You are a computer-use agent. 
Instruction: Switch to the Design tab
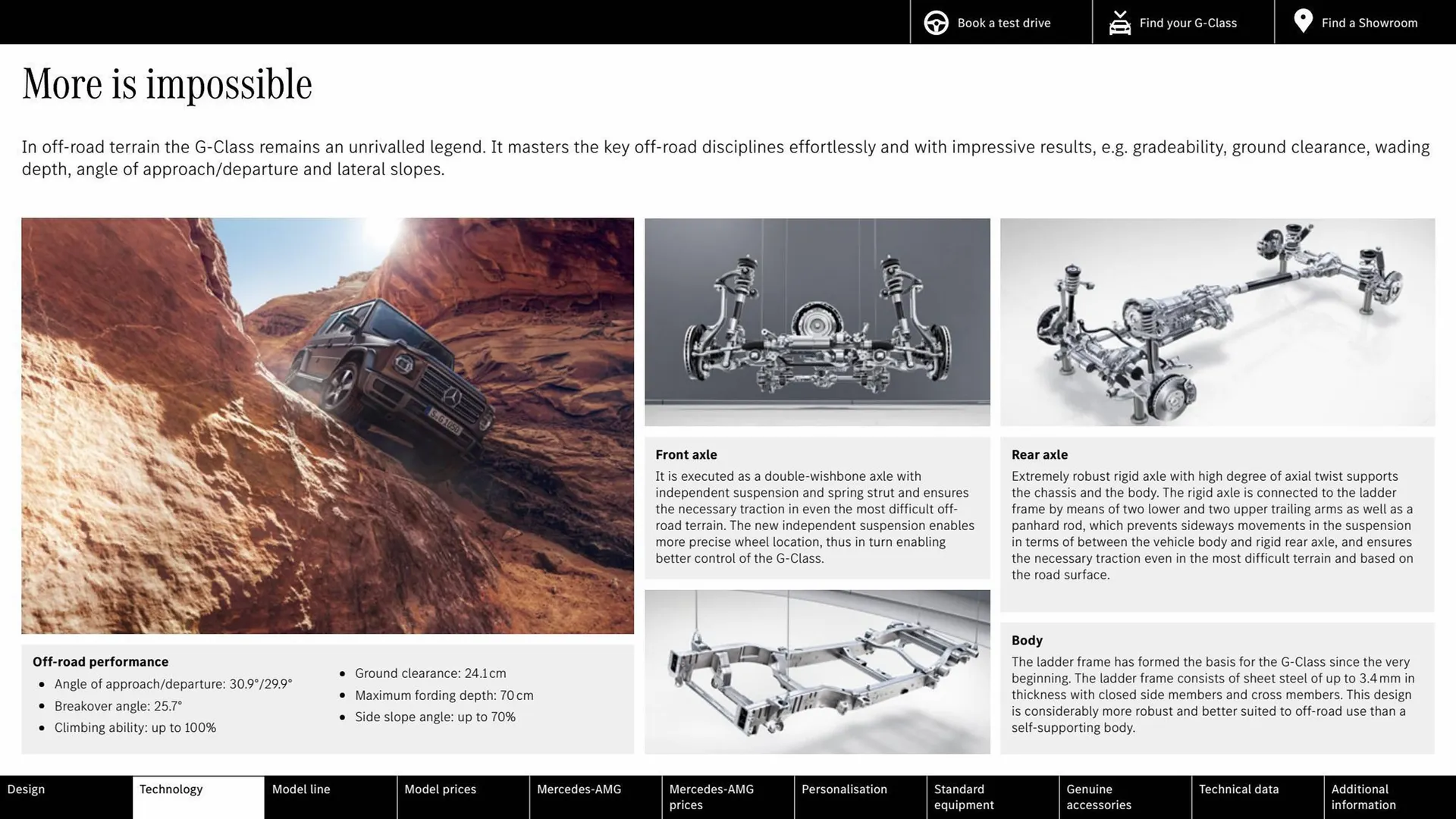pyautogui.click(x=26, y=789)
